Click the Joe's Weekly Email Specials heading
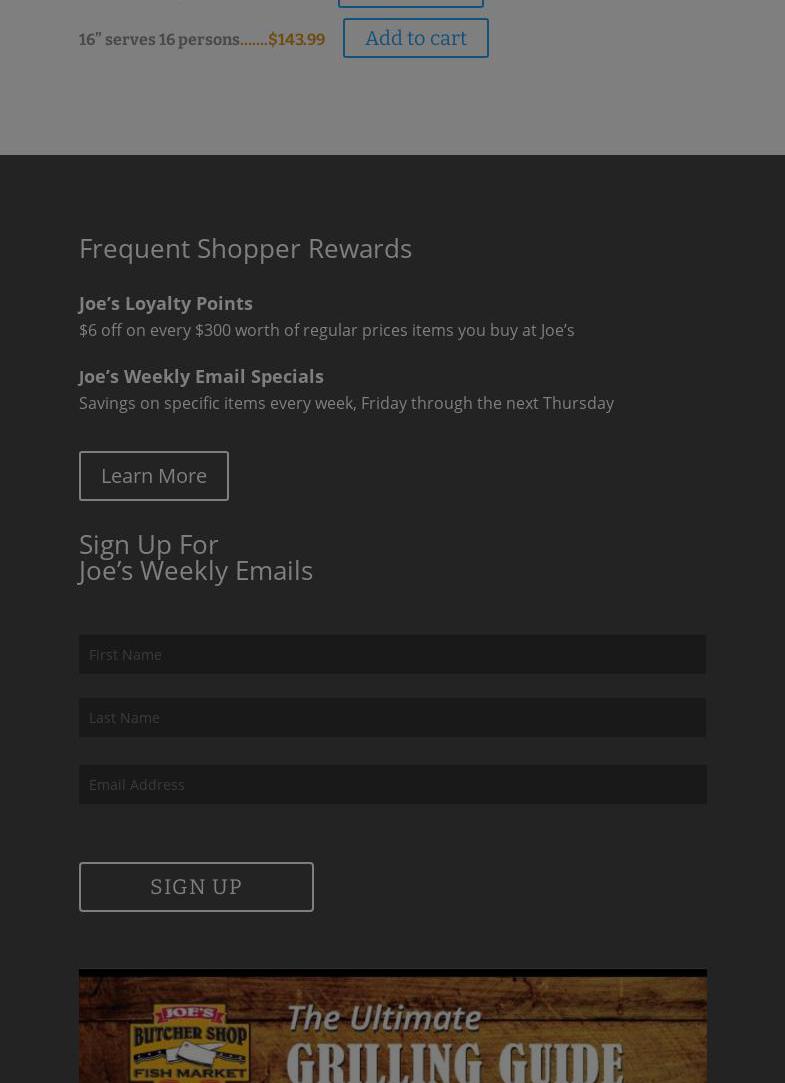This screenshot has width=785, height=1083. pyautogui.click(x=201, y=376)
